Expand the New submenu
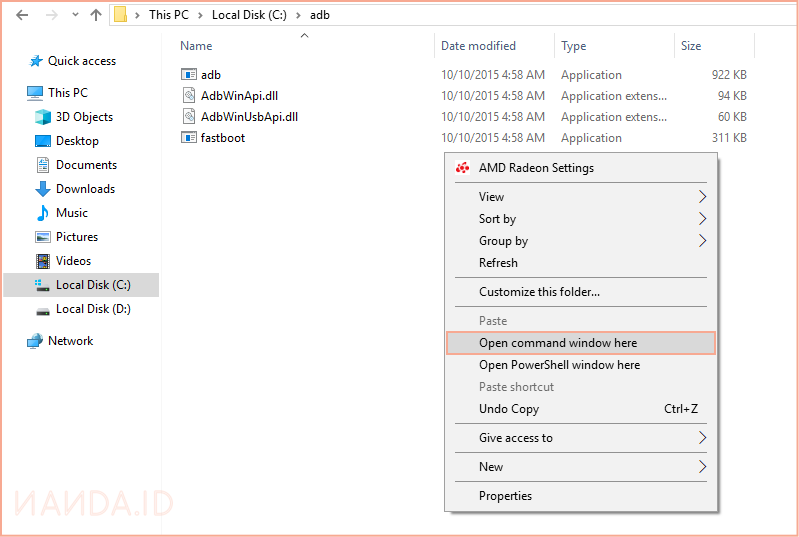 [x=702, y=467]
